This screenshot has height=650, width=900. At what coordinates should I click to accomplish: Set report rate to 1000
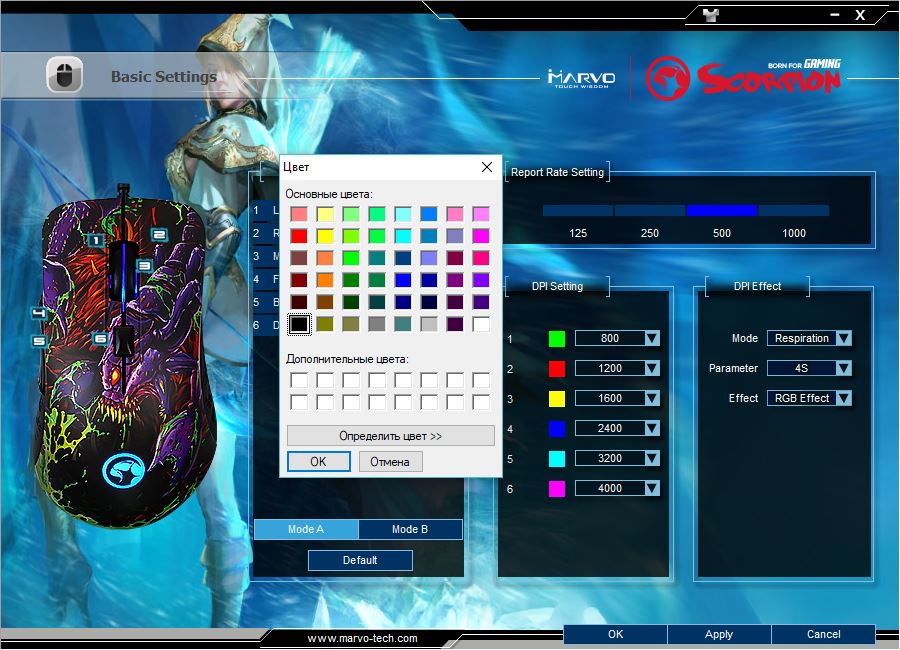793,211
